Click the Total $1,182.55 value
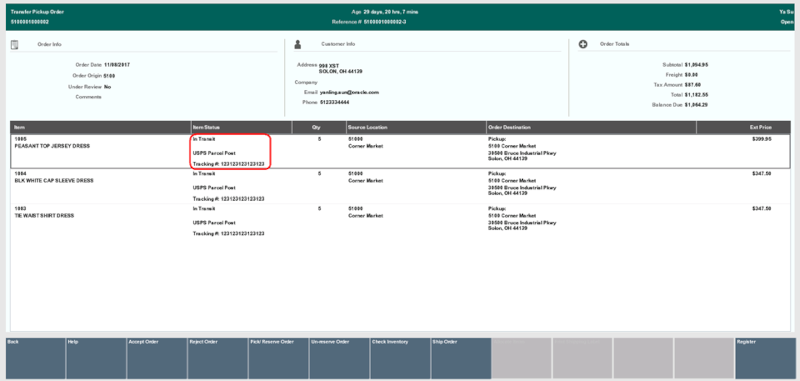The height and width of the screenshot is (381, 800). (696, 95)
